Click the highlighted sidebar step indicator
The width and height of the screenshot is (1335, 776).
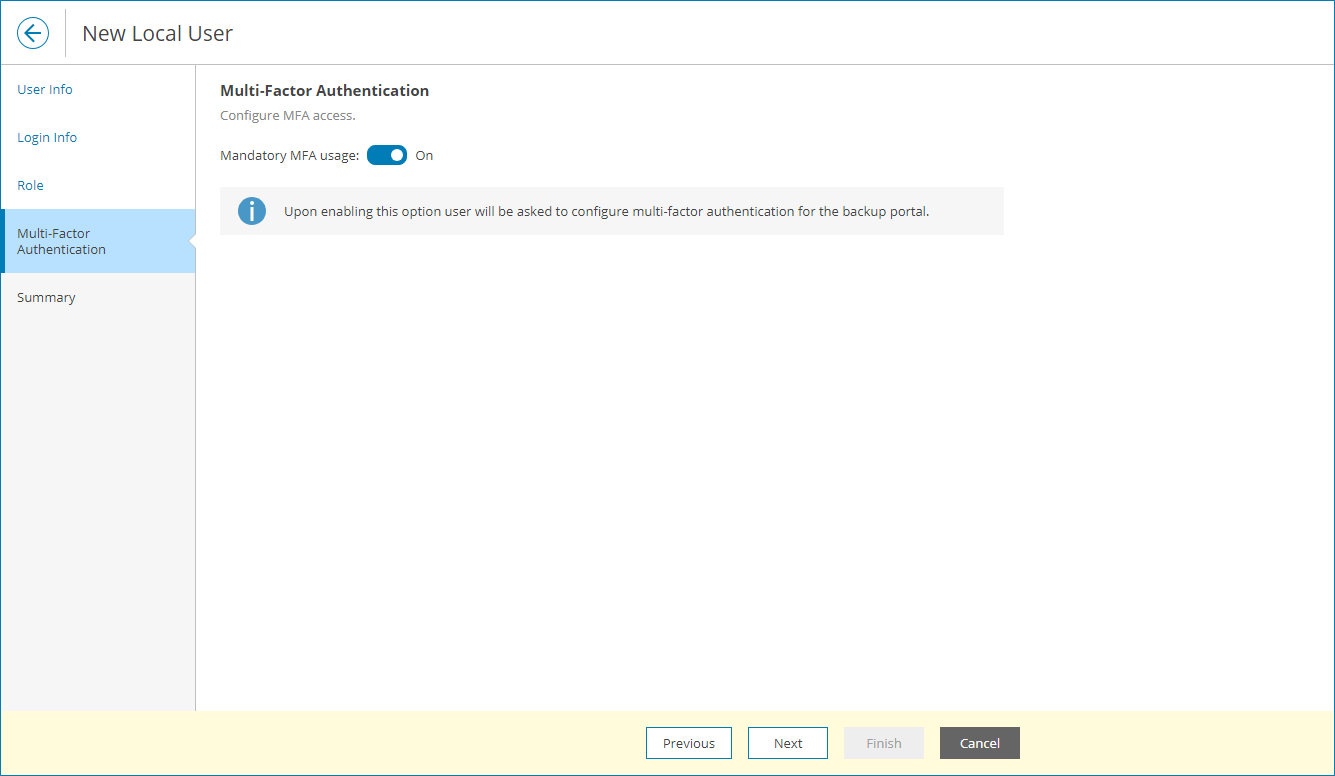(x=97, y=241)
